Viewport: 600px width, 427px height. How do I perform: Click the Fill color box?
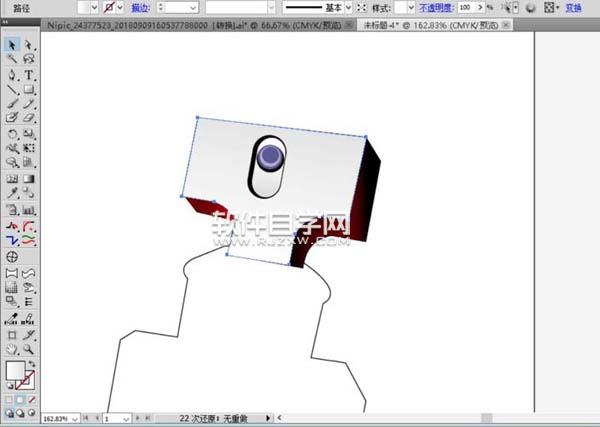click(15, 370)
